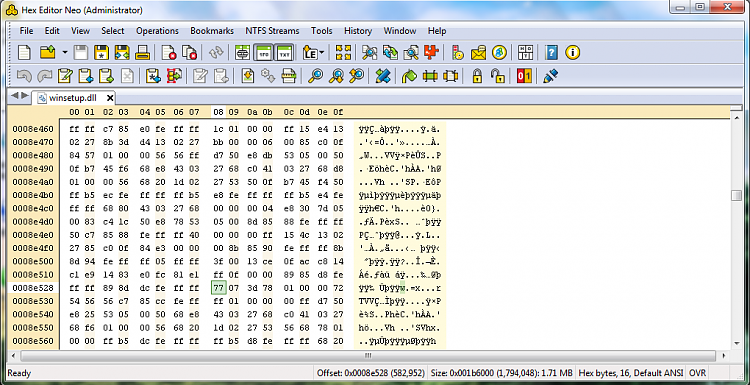
Task: Click the HDT grid icon
Action: (x=526, y=53)
